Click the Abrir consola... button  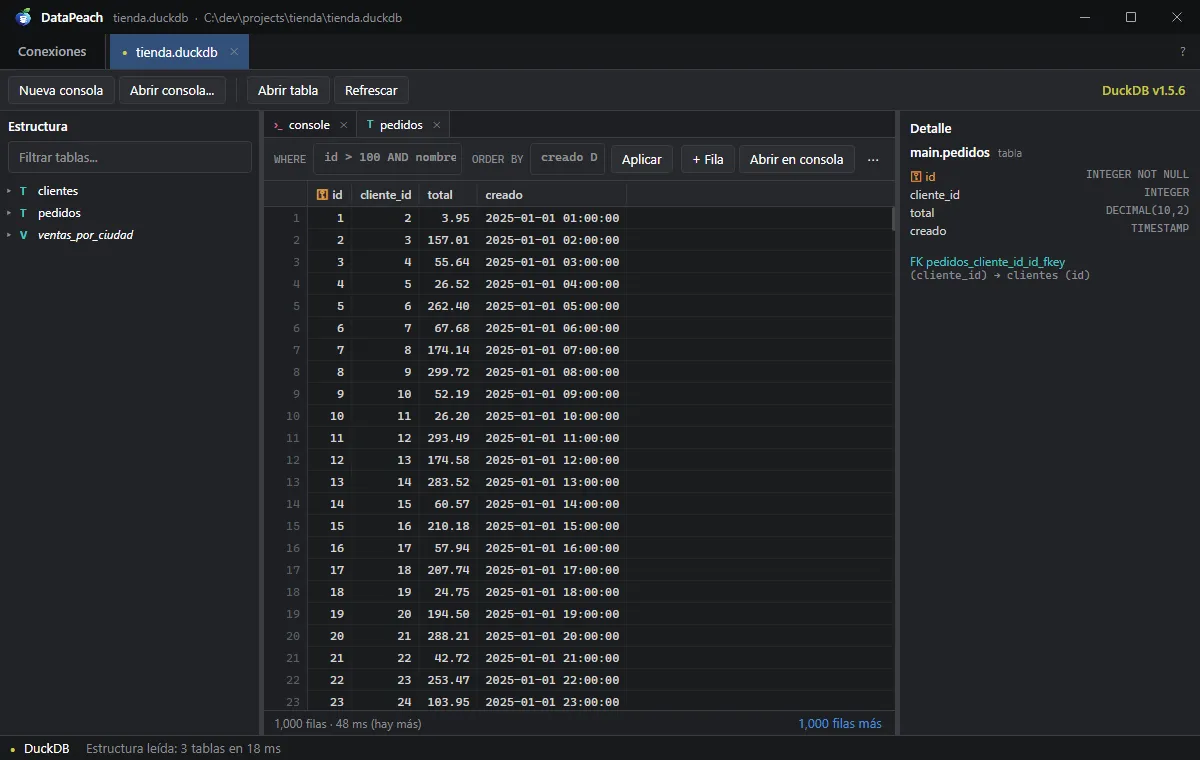172,90
